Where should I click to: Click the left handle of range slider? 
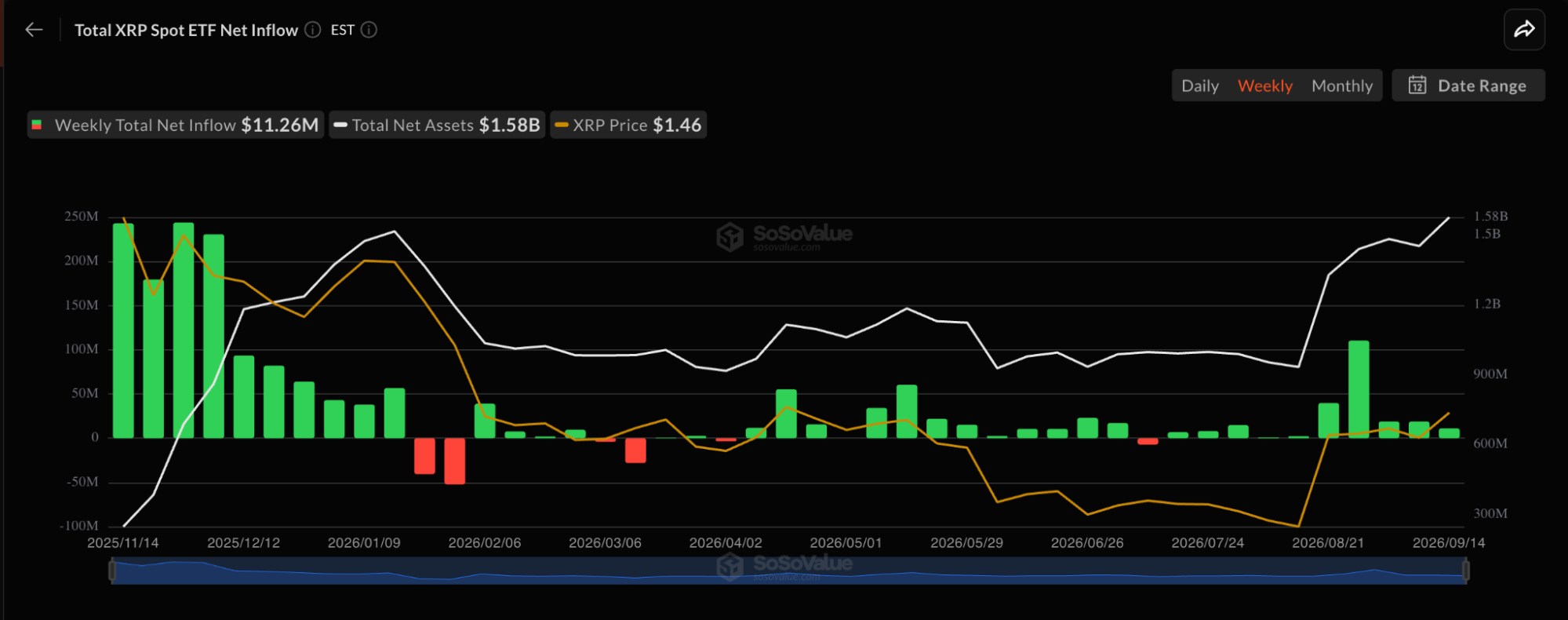[113, 571]
